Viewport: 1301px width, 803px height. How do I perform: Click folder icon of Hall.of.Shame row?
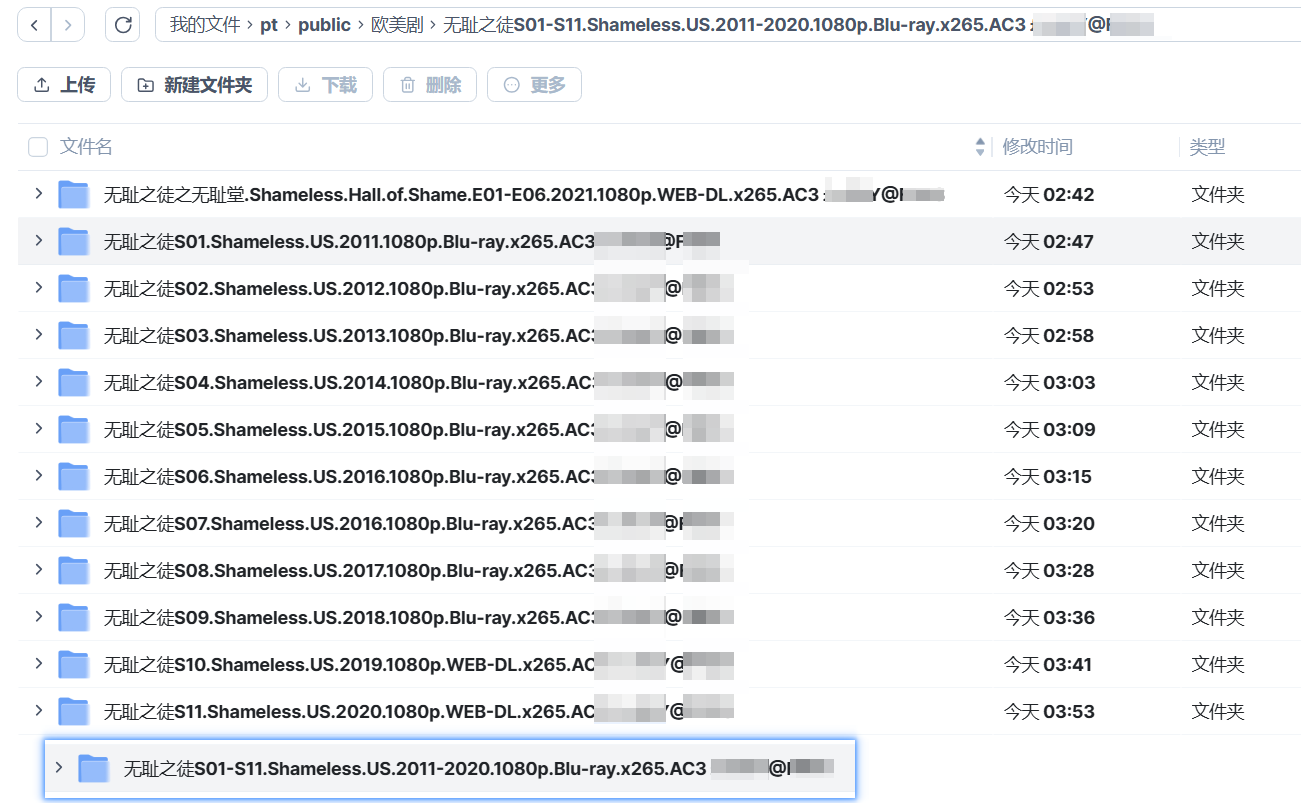(74, 194)
